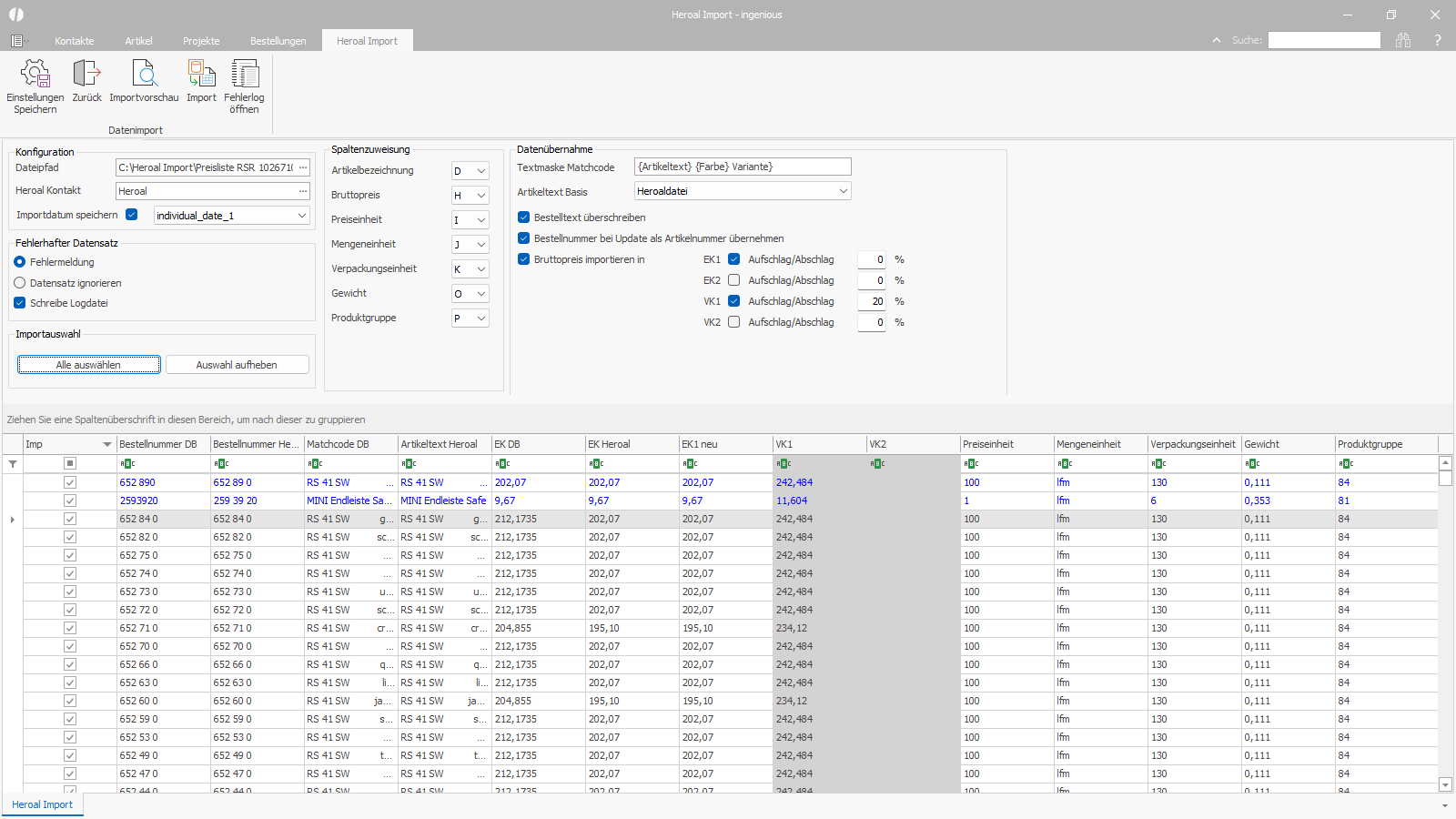Click the Alle auswählen button
This screenshot has height=819, width=1456.
click(x=88, y=365)
